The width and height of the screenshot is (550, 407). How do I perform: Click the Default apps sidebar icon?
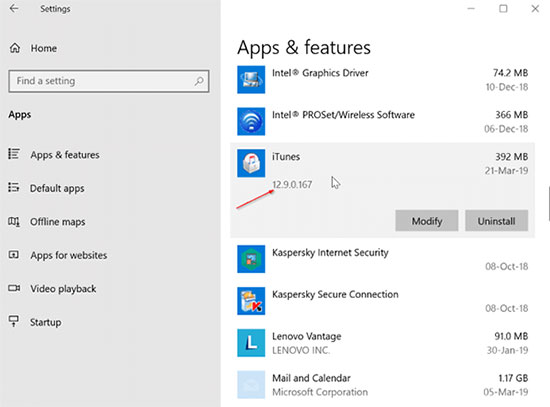pos(14,187)
